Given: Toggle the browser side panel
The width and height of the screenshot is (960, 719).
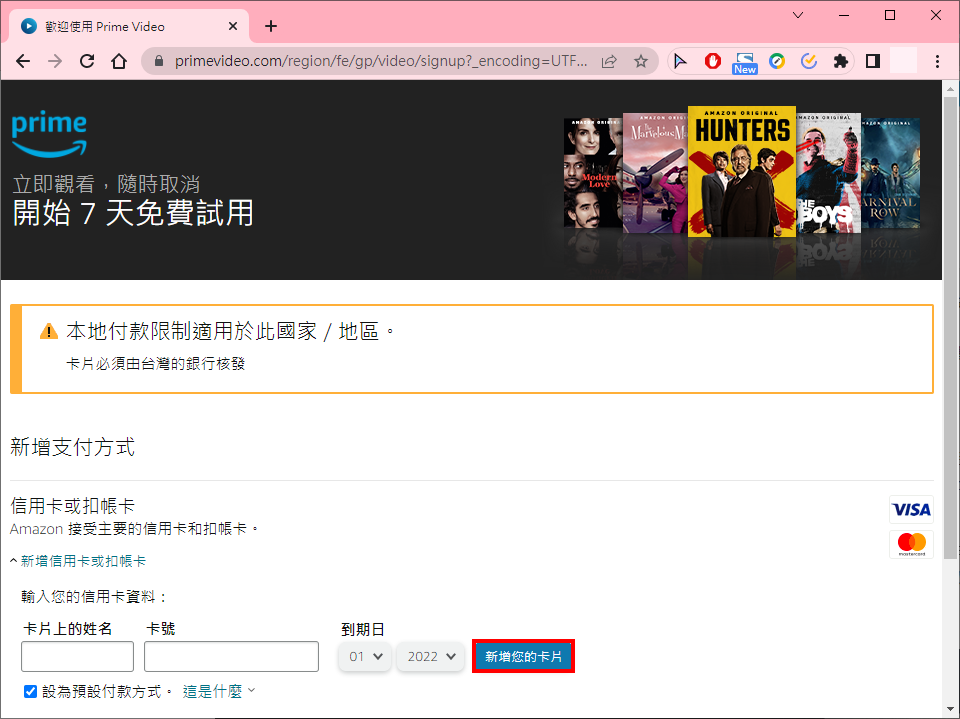Looking at the screenshot, I should [x=873, y=61].
